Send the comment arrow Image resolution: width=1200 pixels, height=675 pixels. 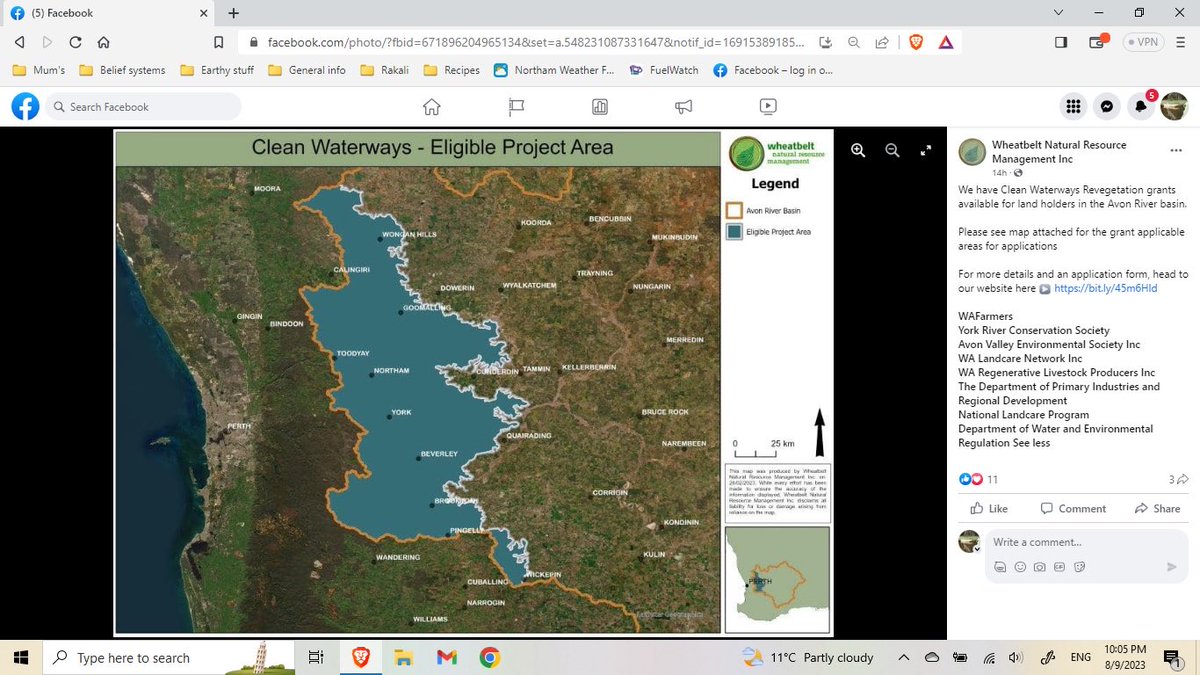pos(1171,567)
